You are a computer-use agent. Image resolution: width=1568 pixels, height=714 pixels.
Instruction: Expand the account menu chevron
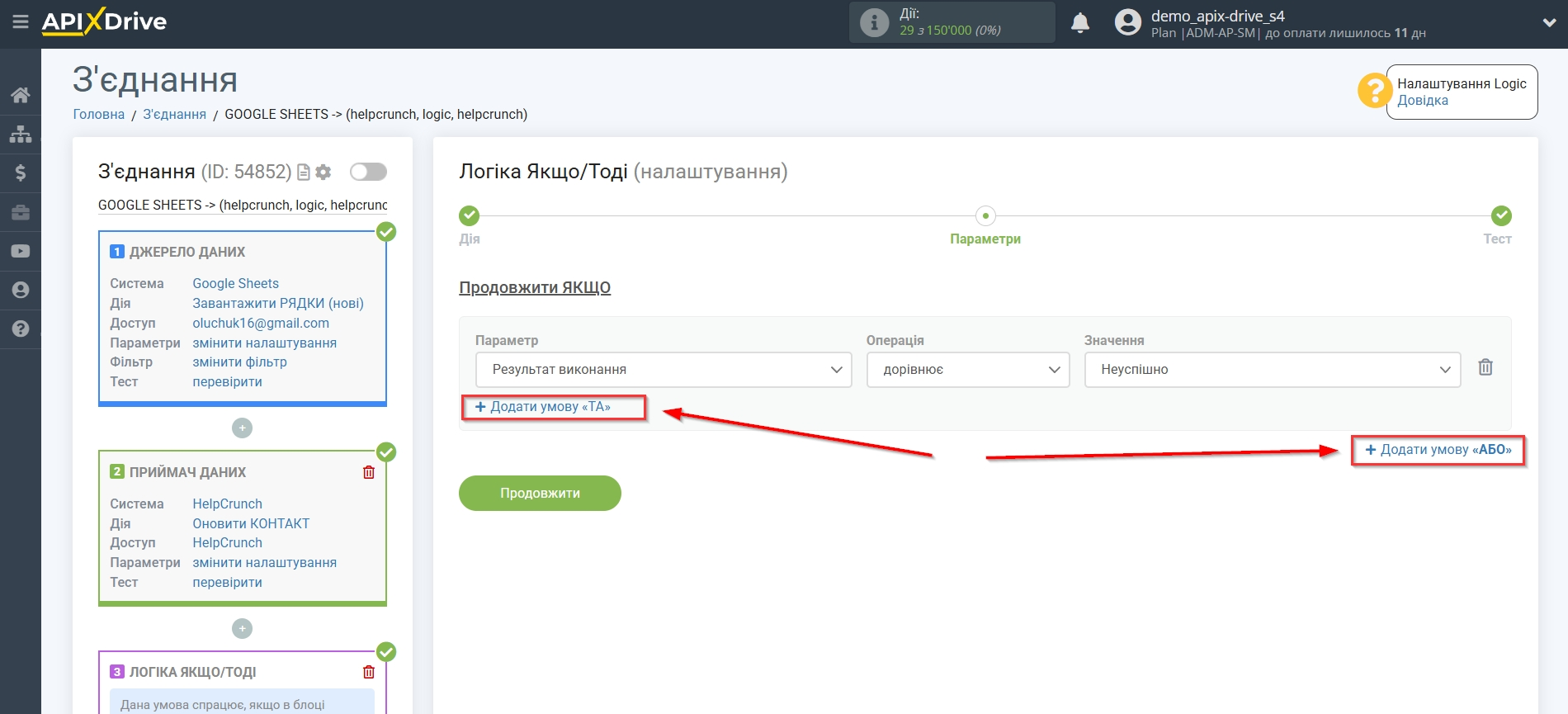coord(1549,23)
